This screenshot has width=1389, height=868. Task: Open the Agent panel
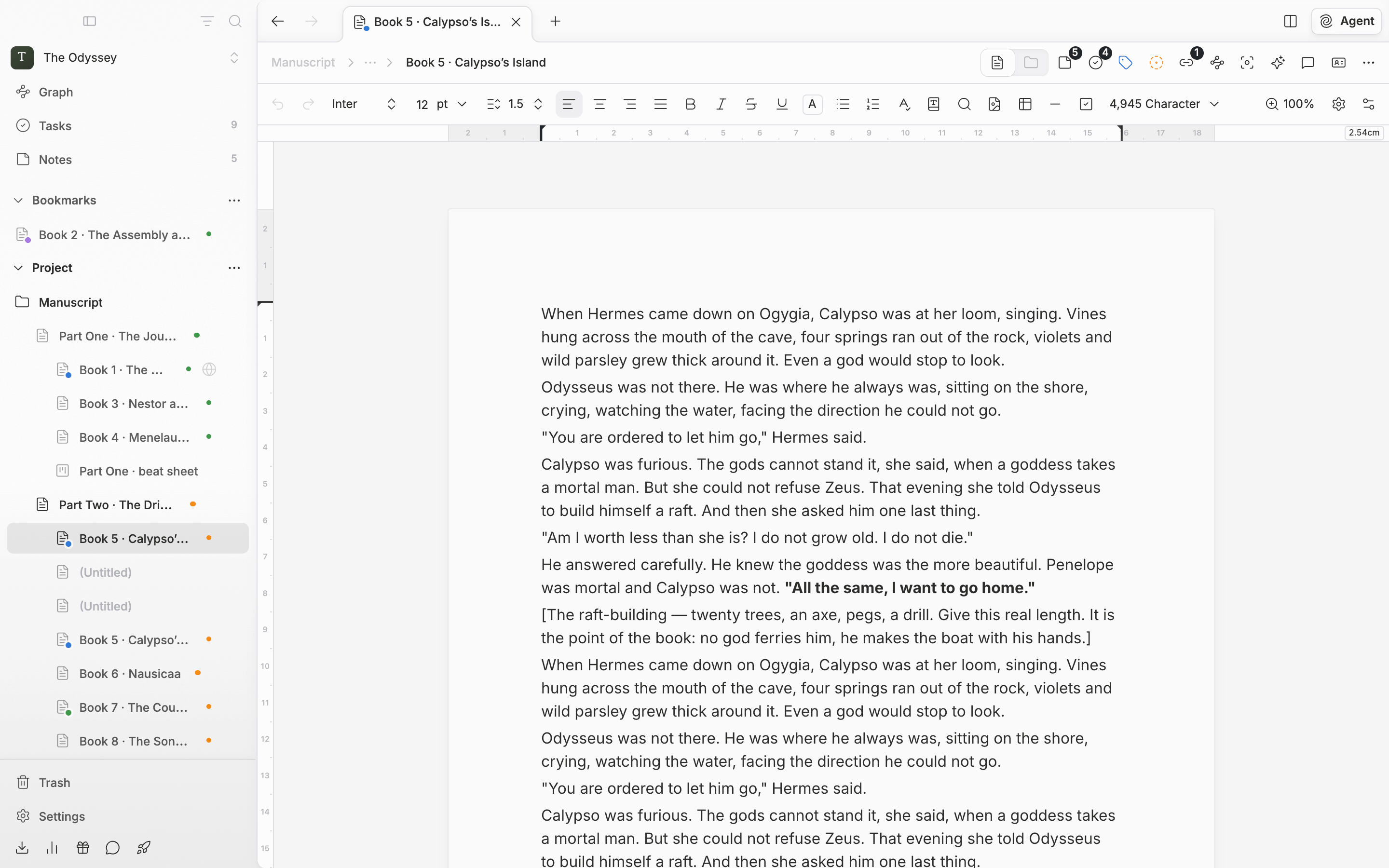pyautogui.click(x=1346, y=21)
